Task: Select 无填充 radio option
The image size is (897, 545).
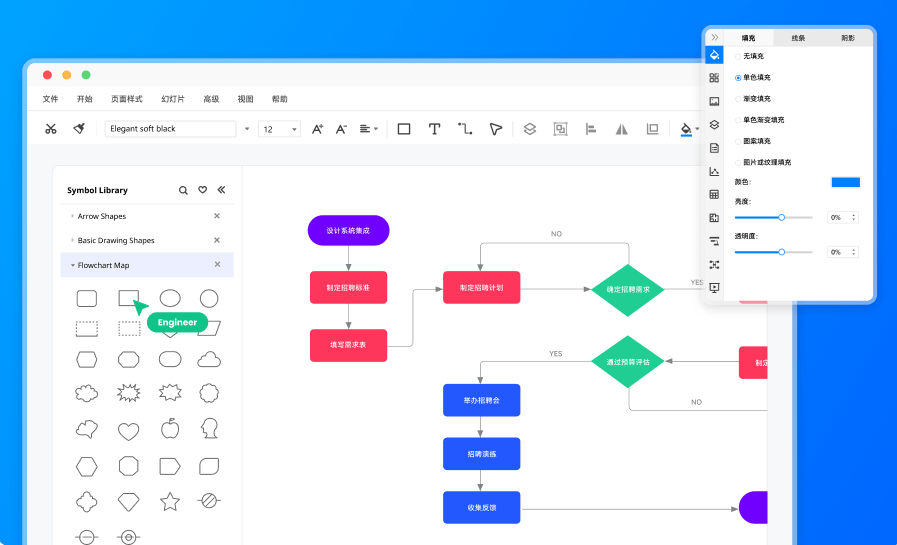Action: coord(738,57)
